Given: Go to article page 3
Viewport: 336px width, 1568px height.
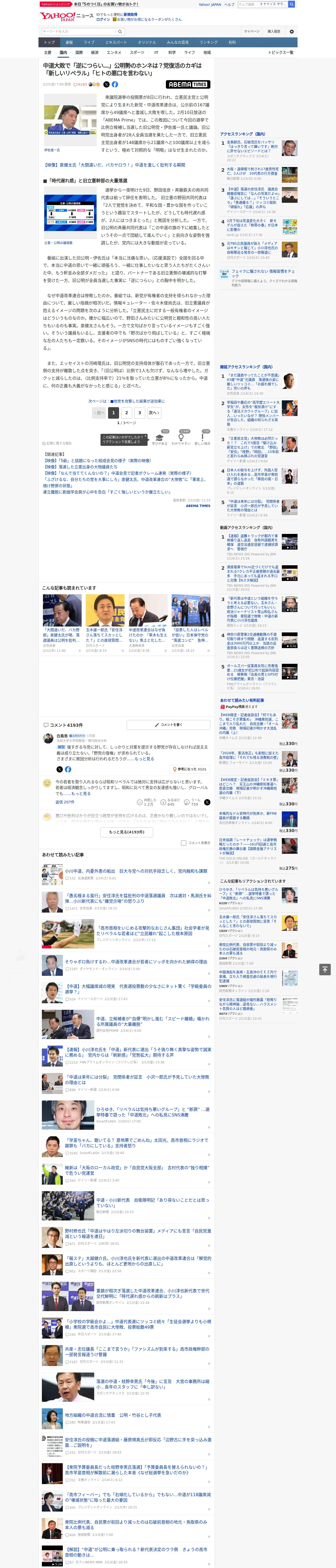Looking at the screenshot, I should coord(140,412).
